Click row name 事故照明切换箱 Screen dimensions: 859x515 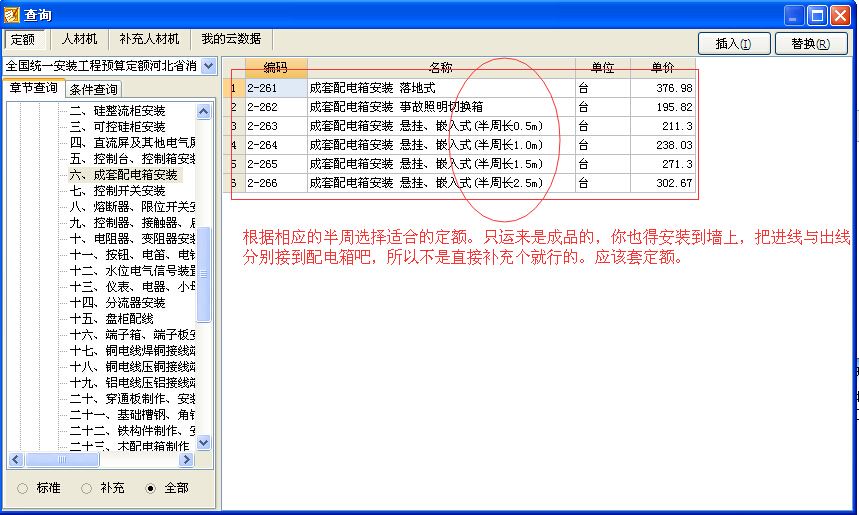442,107
